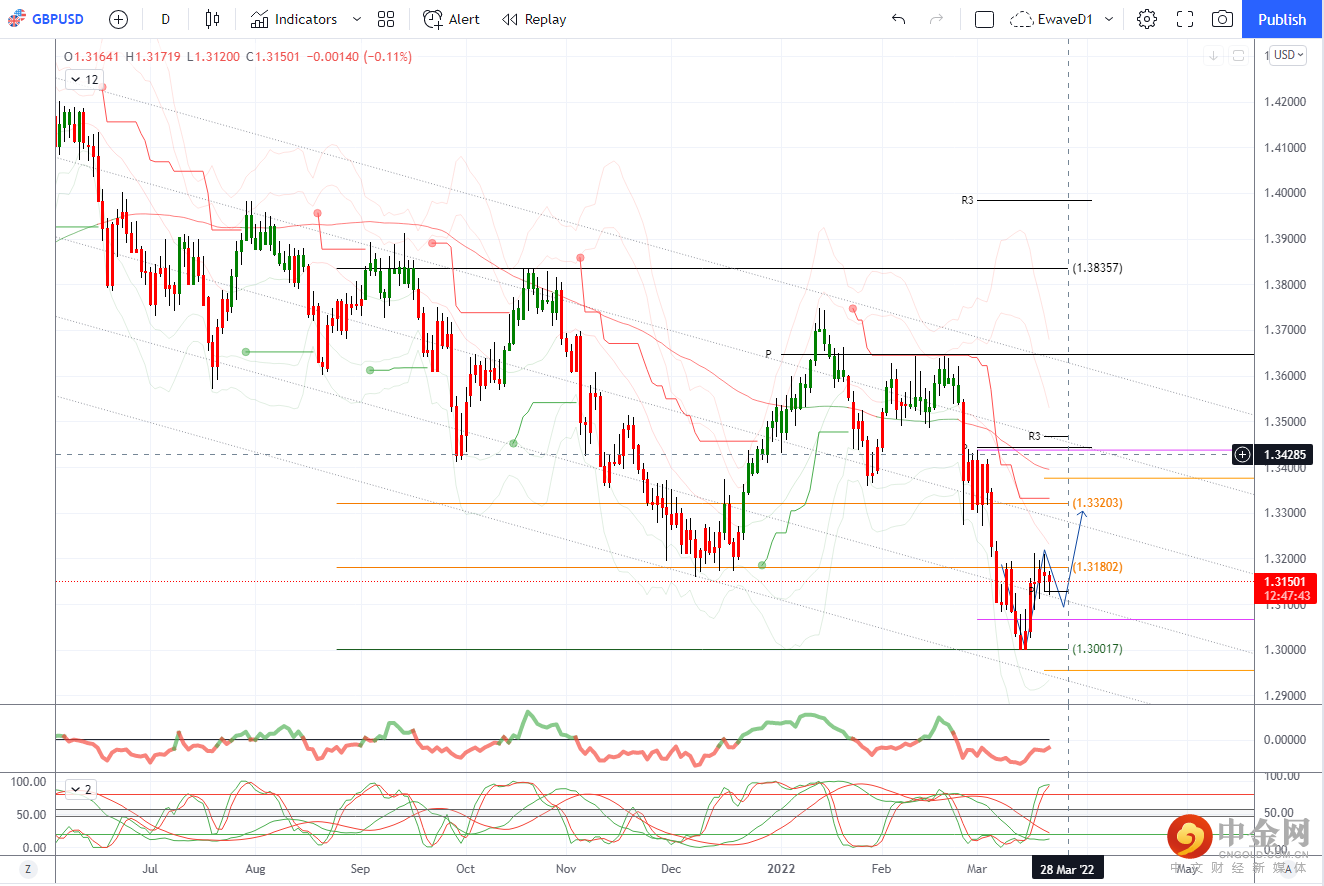Click the 28 Mar '22 date label
The height and width of the screenshot is (886, 1324).
[1068, 869]
